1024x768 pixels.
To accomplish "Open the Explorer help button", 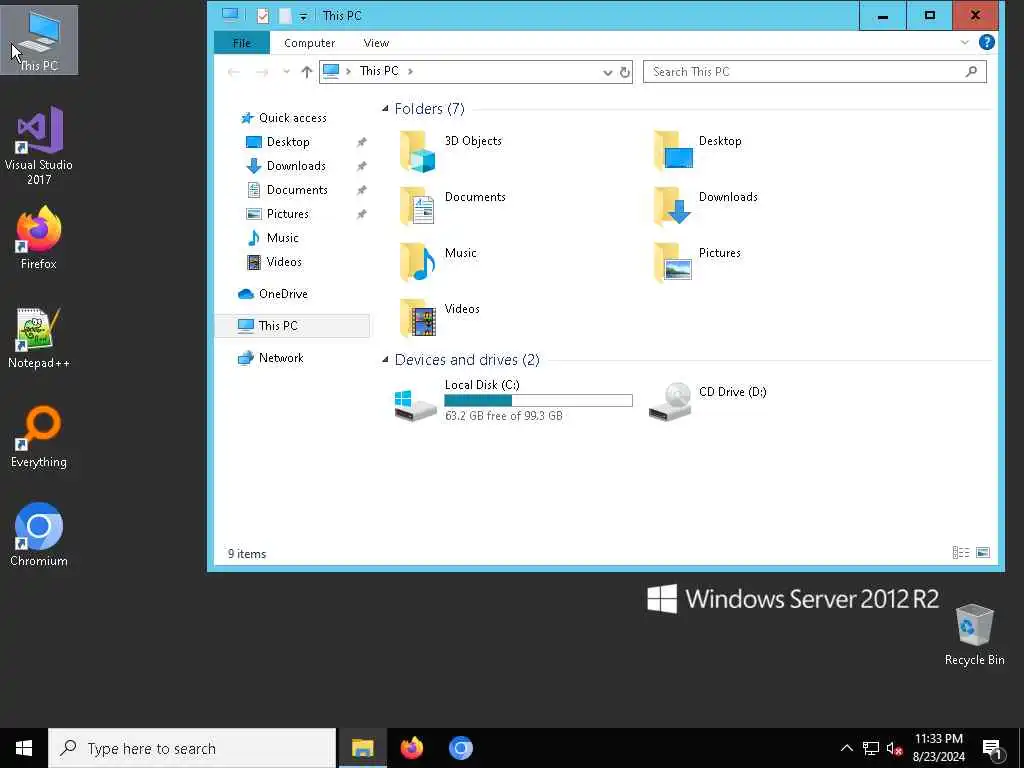I will [986, 42].
